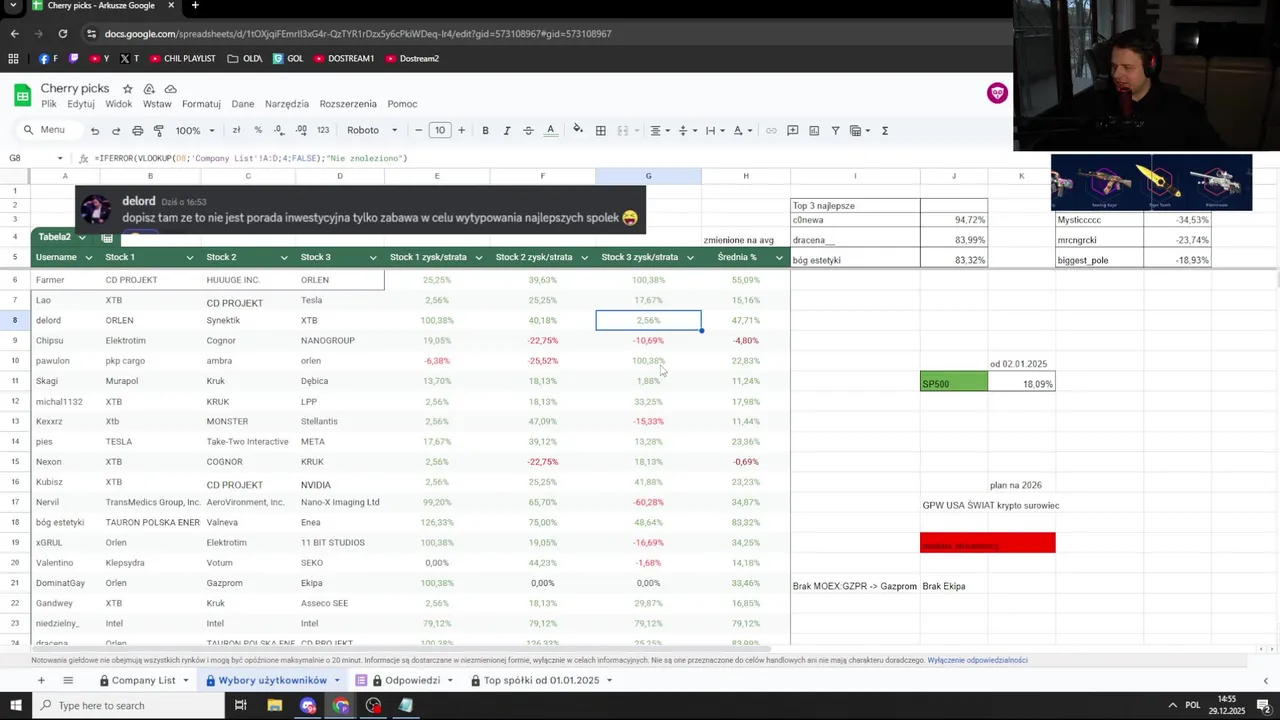
Task: Open a new Chrome tab
Action: pyautogui.click(x=195, y=6)
